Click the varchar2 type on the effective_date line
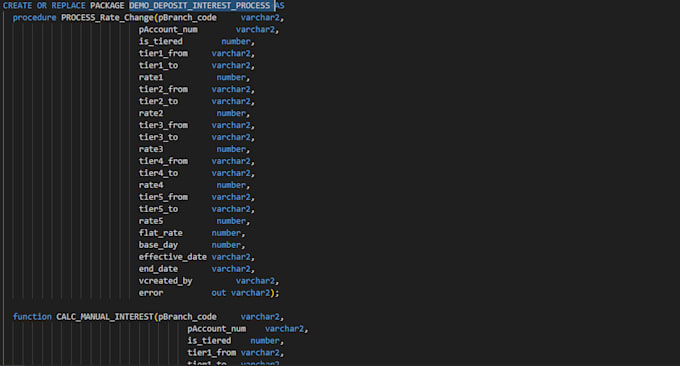Image resolution: width=680 pixels, height=366 pixels. (231, 257)
